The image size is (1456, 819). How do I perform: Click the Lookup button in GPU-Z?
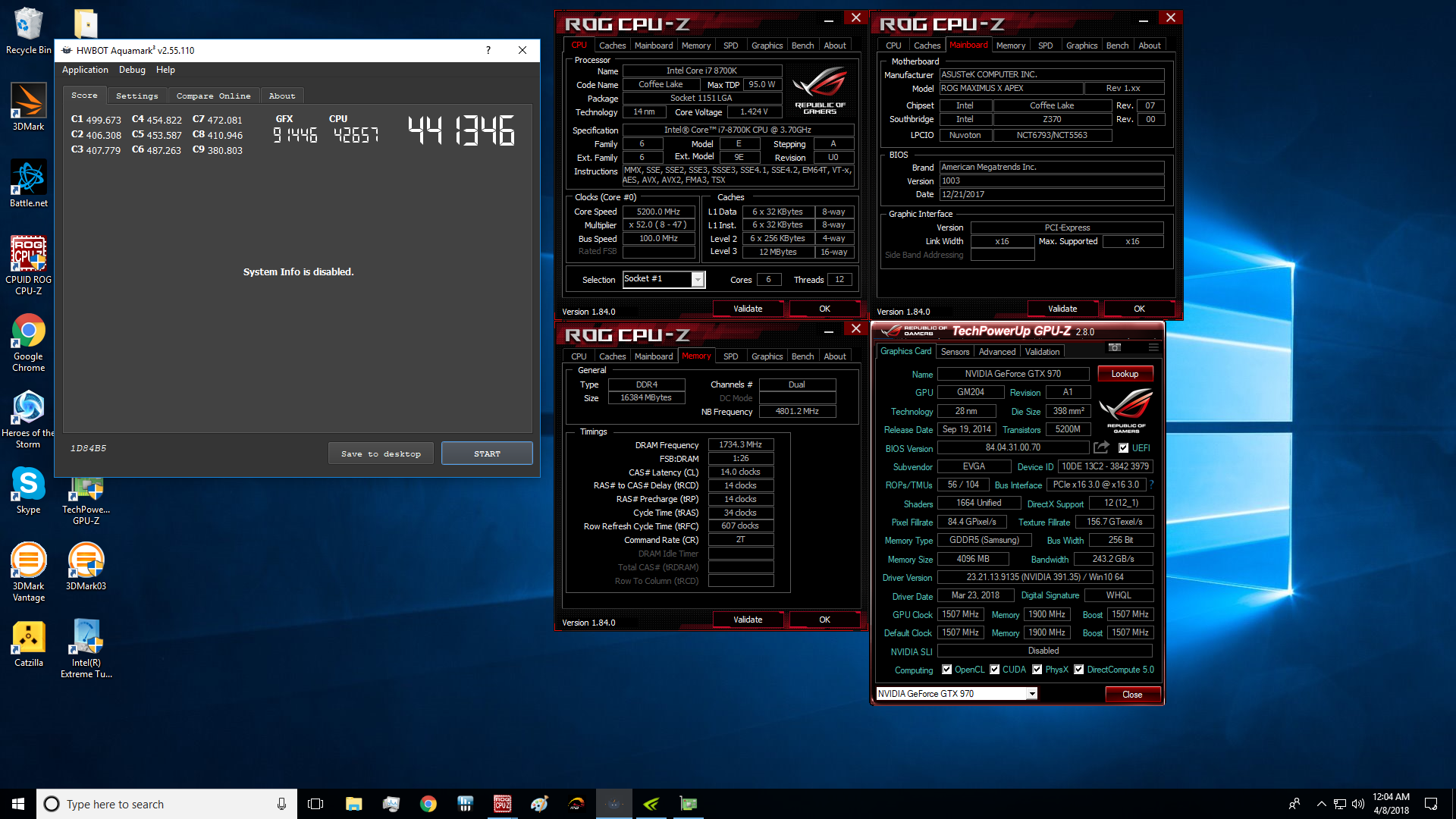[1125, 374]
